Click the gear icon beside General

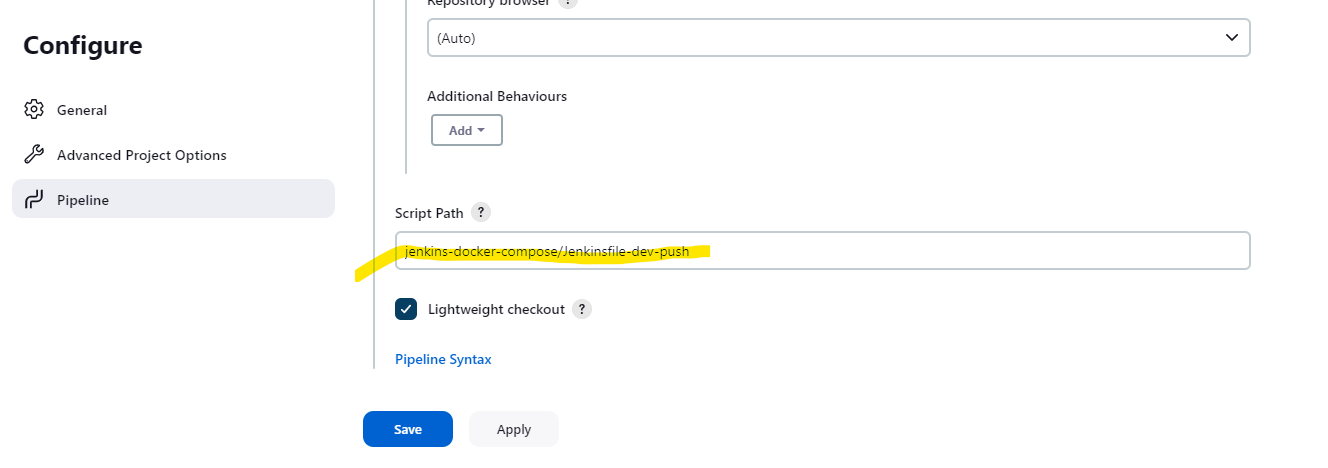[x=34, y=109]
